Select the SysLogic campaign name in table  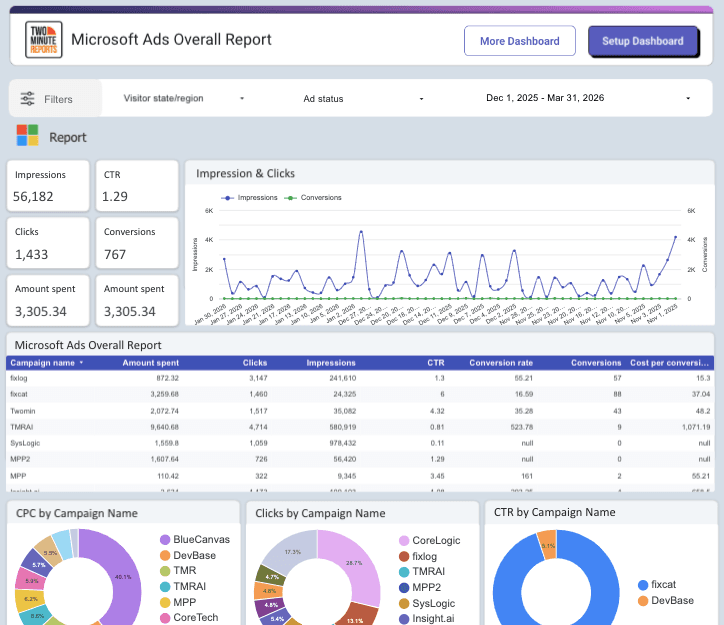click(x=25, y=443)
